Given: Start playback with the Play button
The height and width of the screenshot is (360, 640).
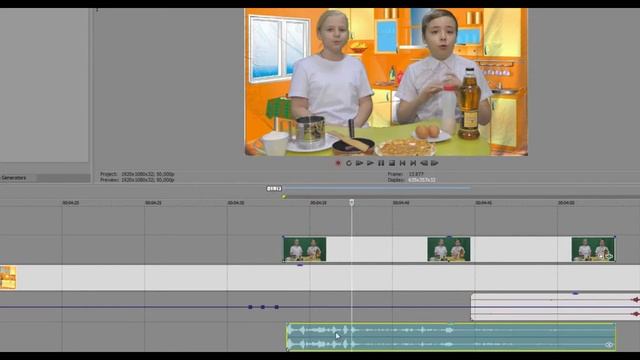Looking at the screenshot, I should [370, 163].
